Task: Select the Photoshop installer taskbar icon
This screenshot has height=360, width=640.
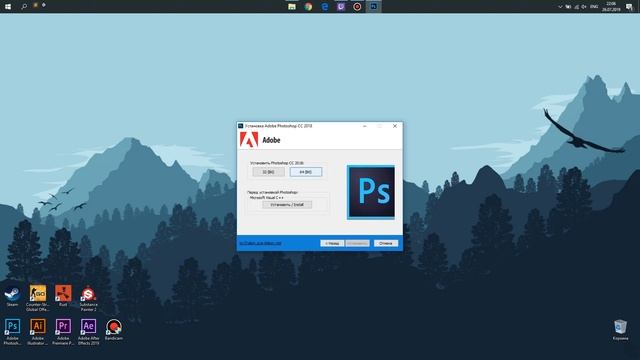Action: point(373,7)
